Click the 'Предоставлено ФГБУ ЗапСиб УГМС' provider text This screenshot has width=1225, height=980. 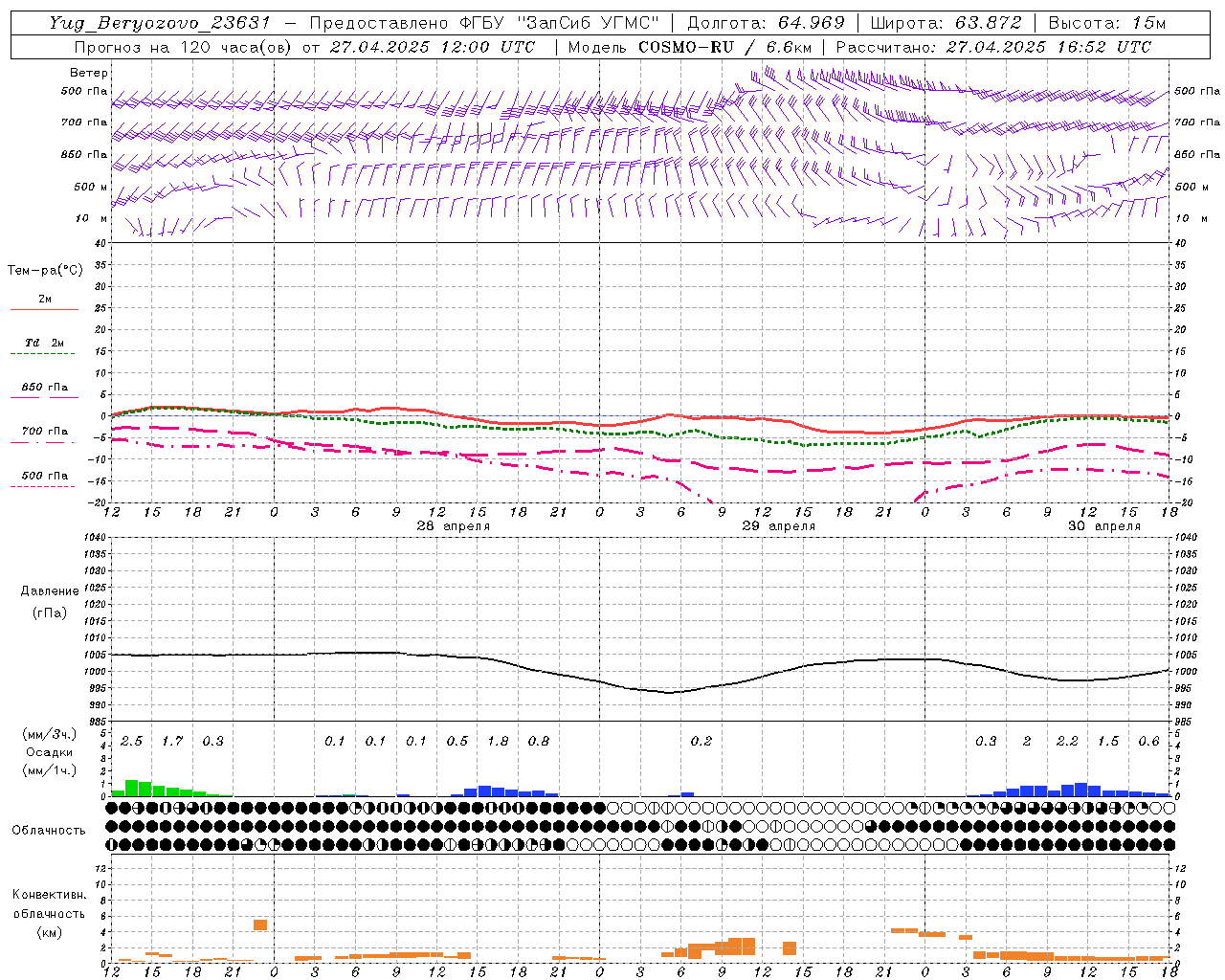pos(484,23)
